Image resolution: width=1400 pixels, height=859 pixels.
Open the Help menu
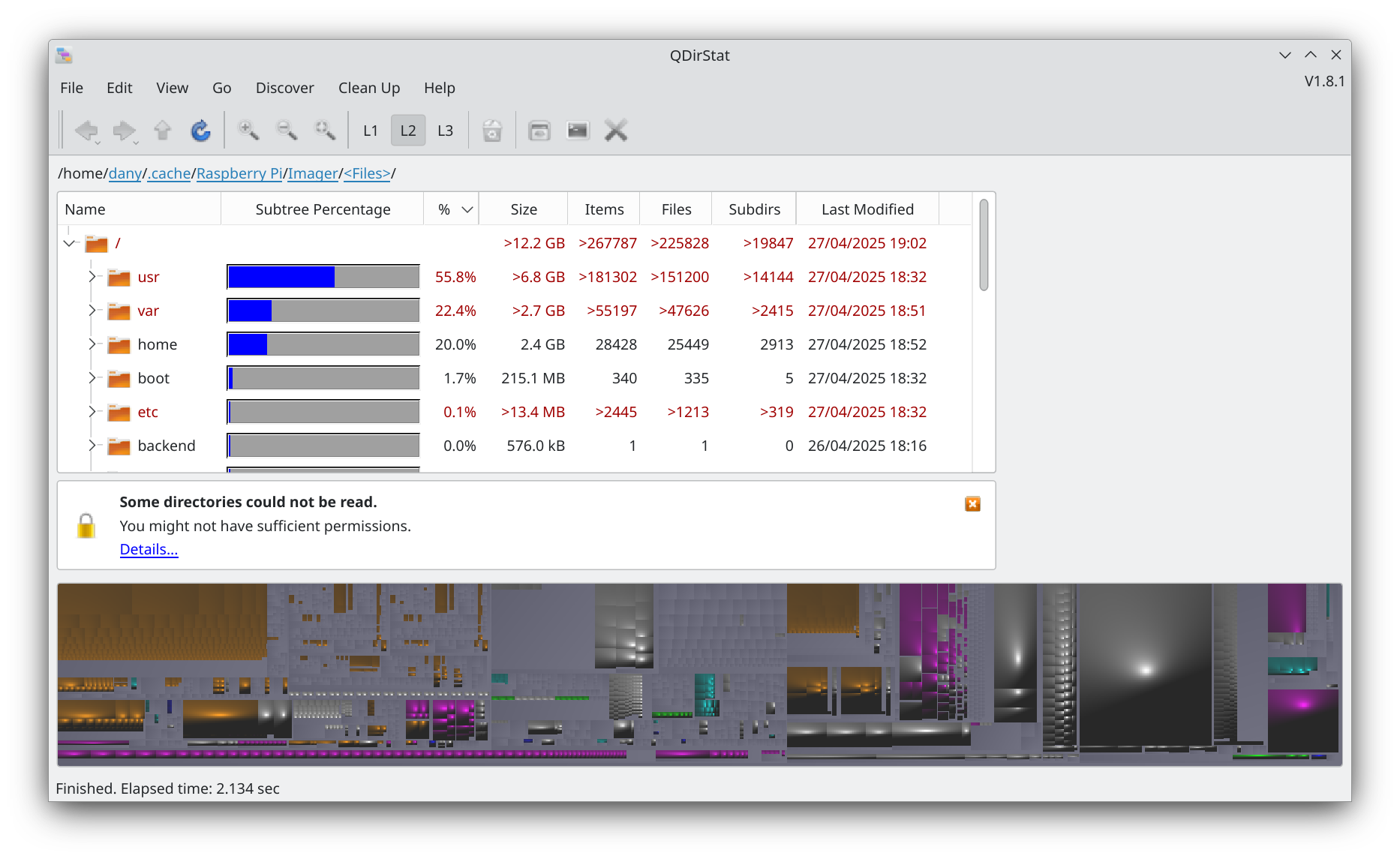(440, 88)
